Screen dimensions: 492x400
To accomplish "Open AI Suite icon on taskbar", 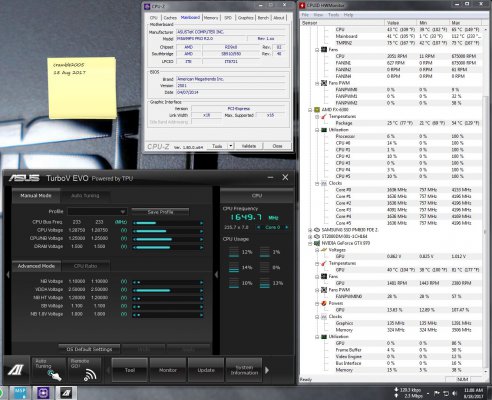I will [66, 393].
